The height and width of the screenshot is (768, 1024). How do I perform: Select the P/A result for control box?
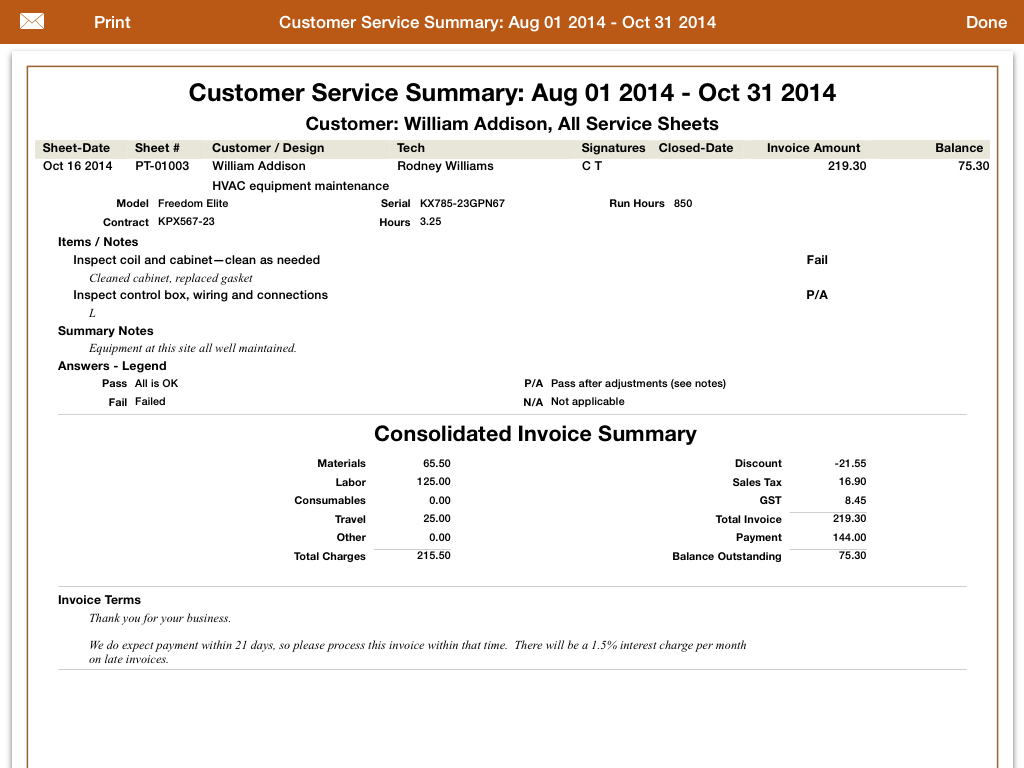pyautogui.click(x=817, y=295)
